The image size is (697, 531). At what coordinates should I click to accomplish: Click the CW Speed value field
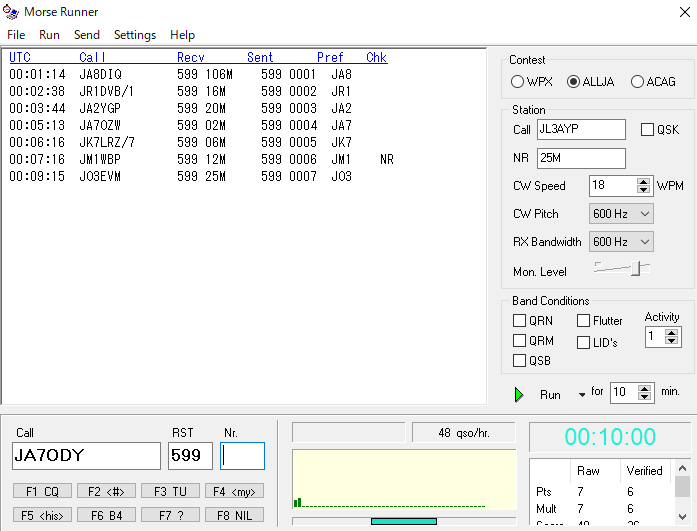613,186
